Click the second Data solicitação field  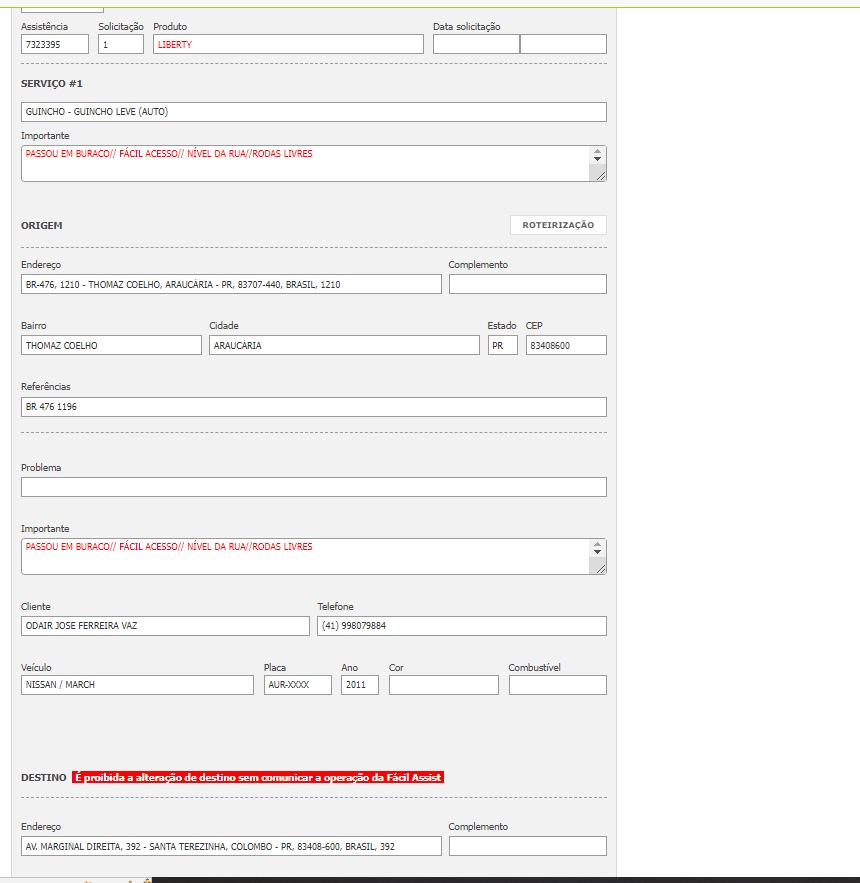point(563,44)
